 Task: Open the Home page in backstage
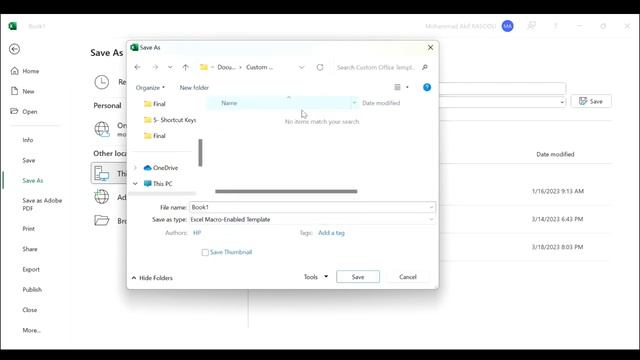pos(25,71)
